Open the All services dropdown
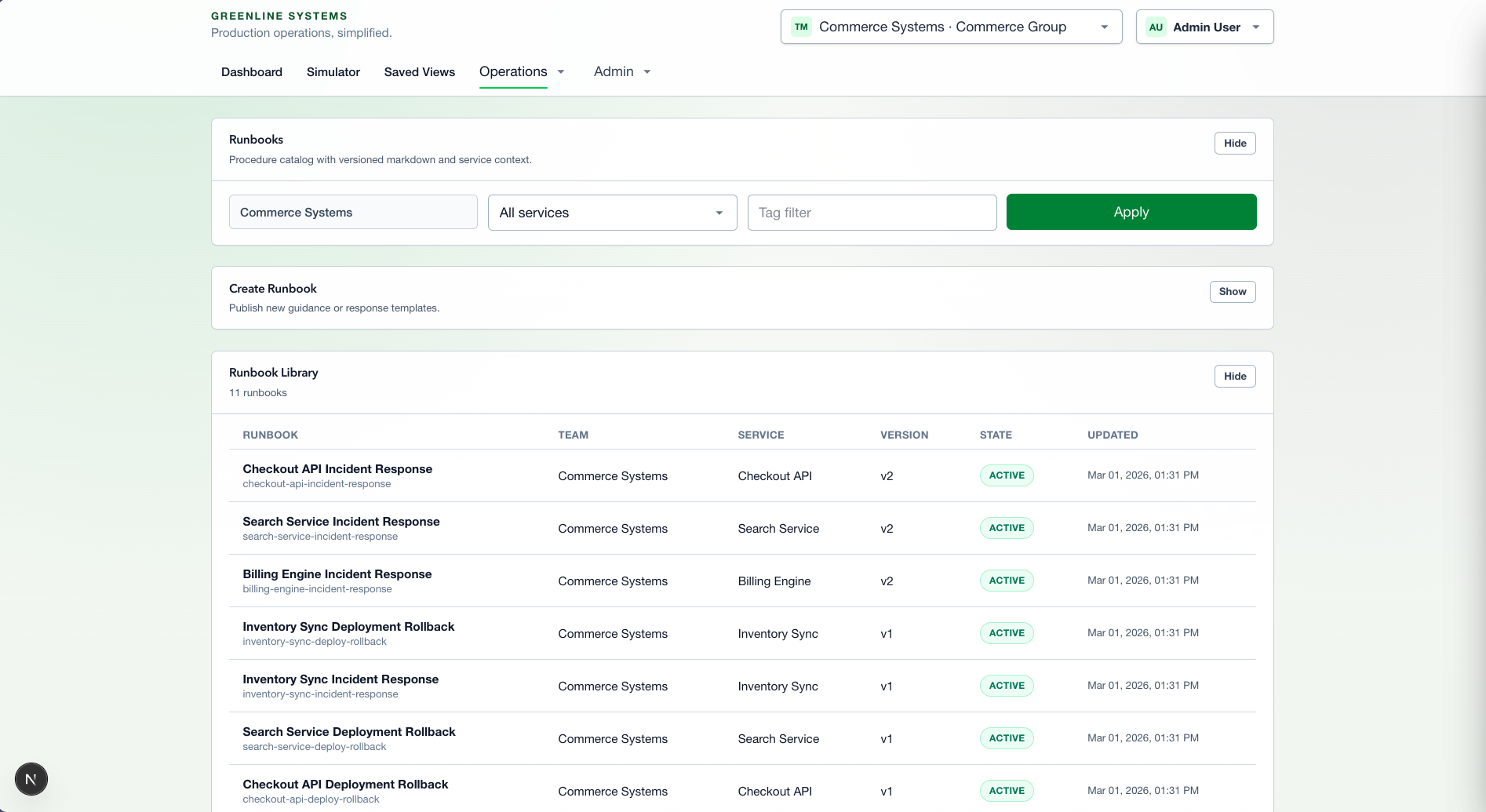Viewport: 1486px width, 812px height. click(x=612, y=213)
